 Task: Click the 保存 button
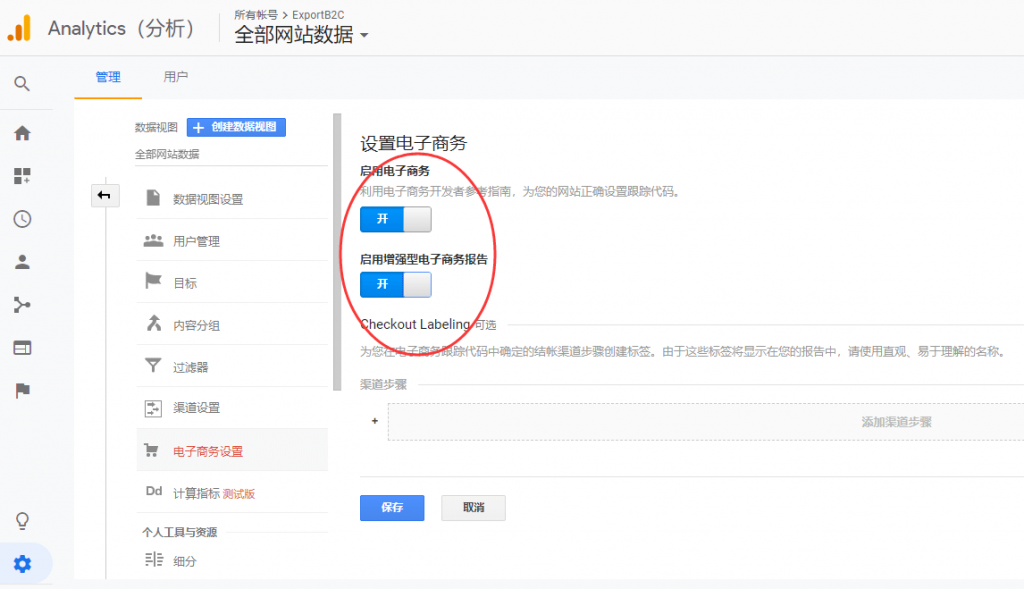[x=391, y=508]
